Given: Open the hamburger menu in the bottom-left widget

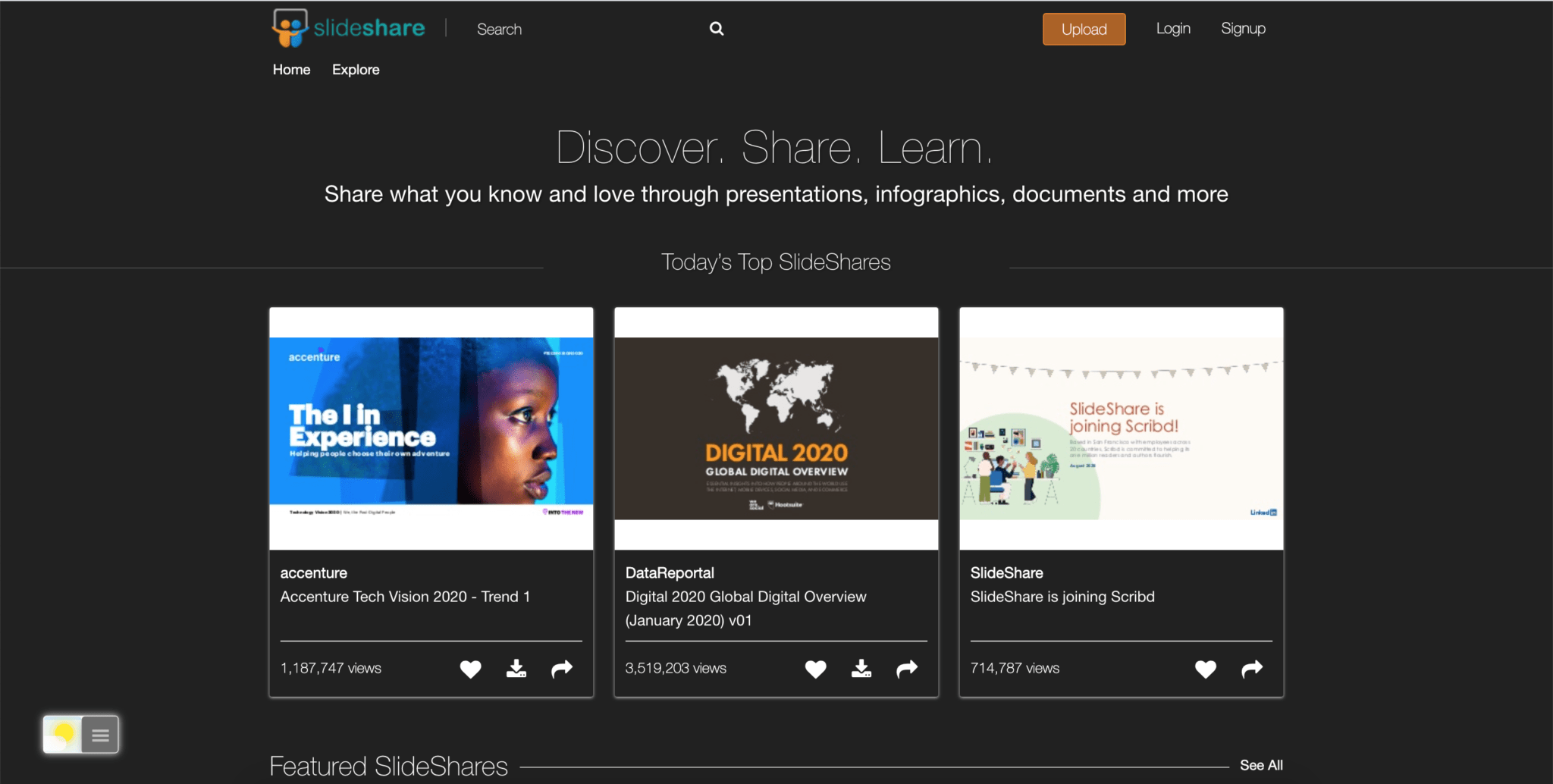Looking at the screenshot, I should [x=99, y=734].
